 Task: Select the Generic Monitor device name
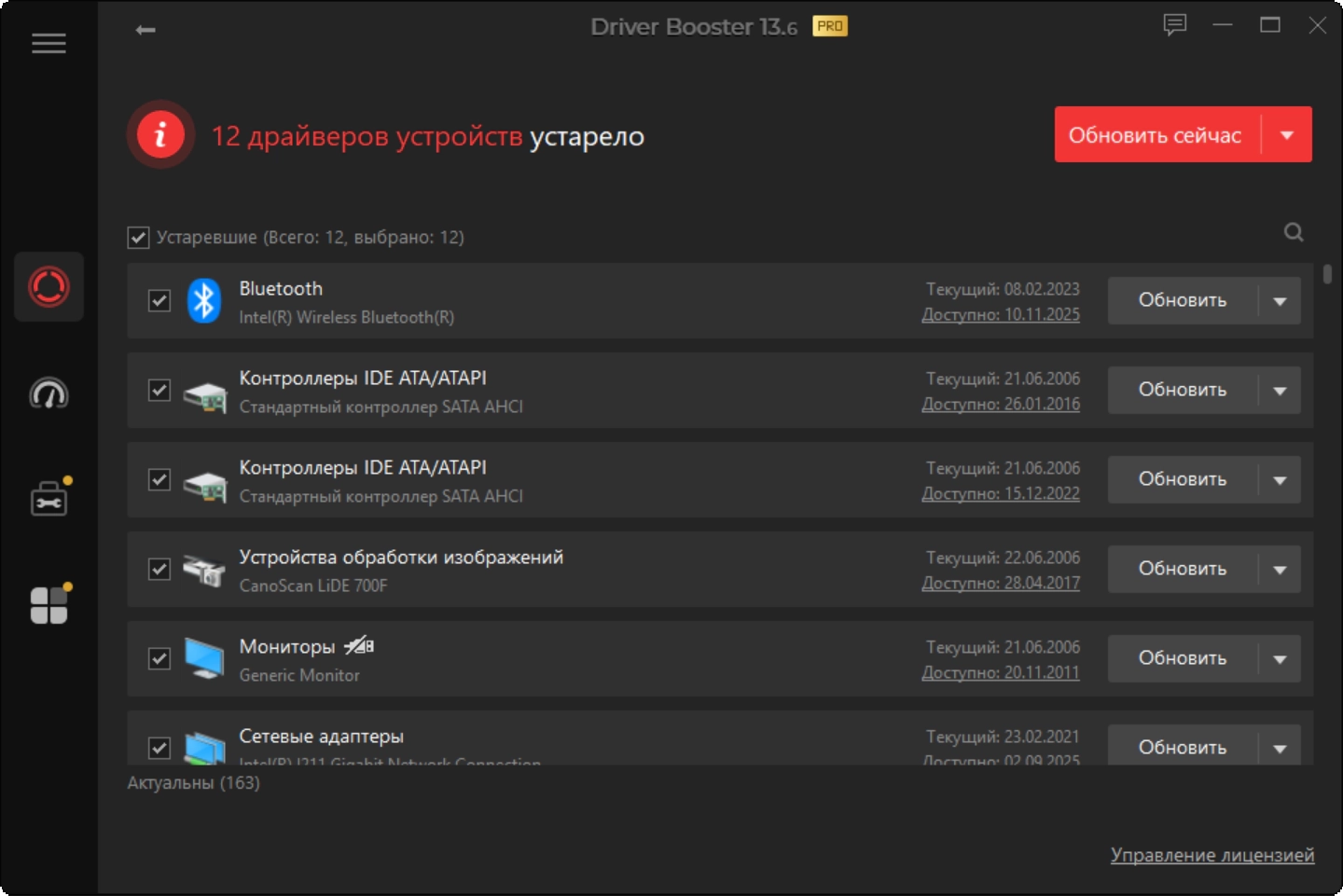299,676
